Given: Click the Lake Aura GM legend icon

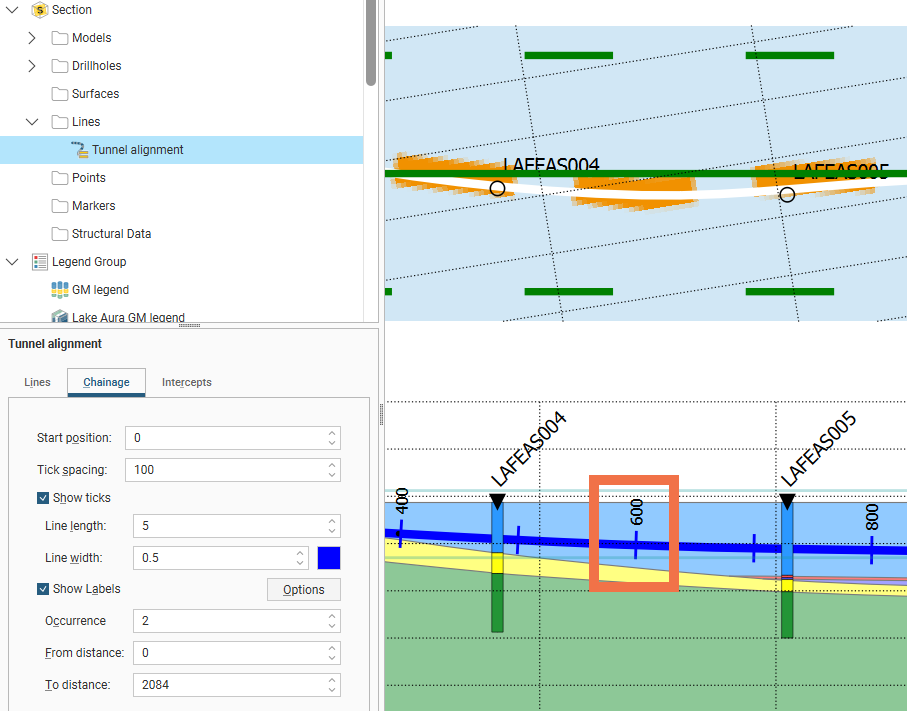Looking at the screenshot, I should coord(60,317).
